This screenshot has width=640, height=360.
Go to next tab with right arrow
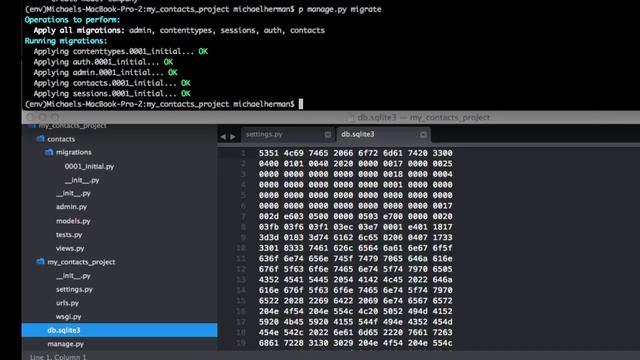[x=233, y=137]
